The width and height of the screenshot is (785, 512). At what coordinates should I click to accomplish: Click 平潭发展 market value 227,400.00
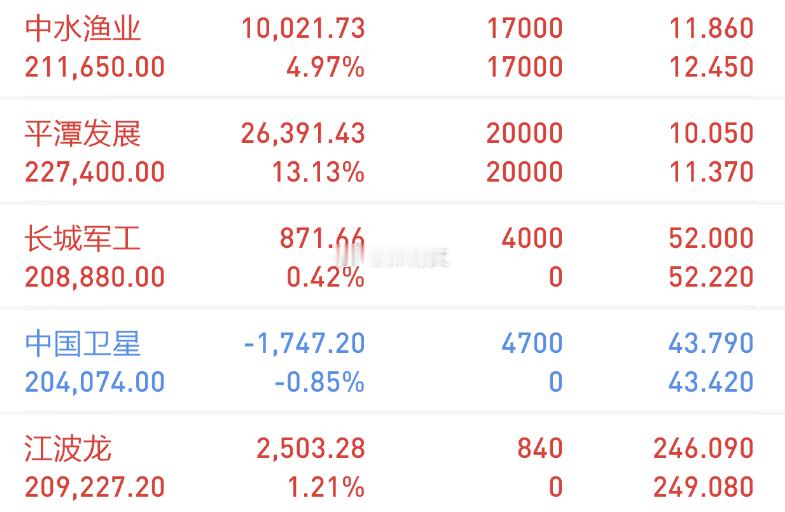click(x=95, y=172)
